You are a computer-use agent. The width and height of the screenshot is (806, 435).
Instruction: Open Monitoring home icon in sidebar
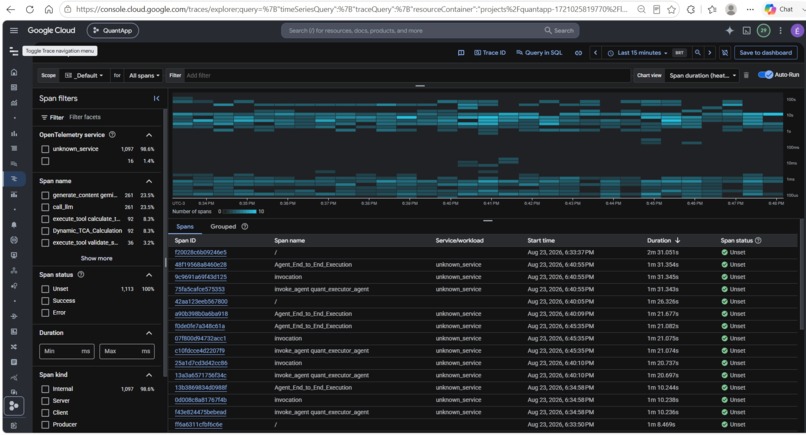click(14, 72)
